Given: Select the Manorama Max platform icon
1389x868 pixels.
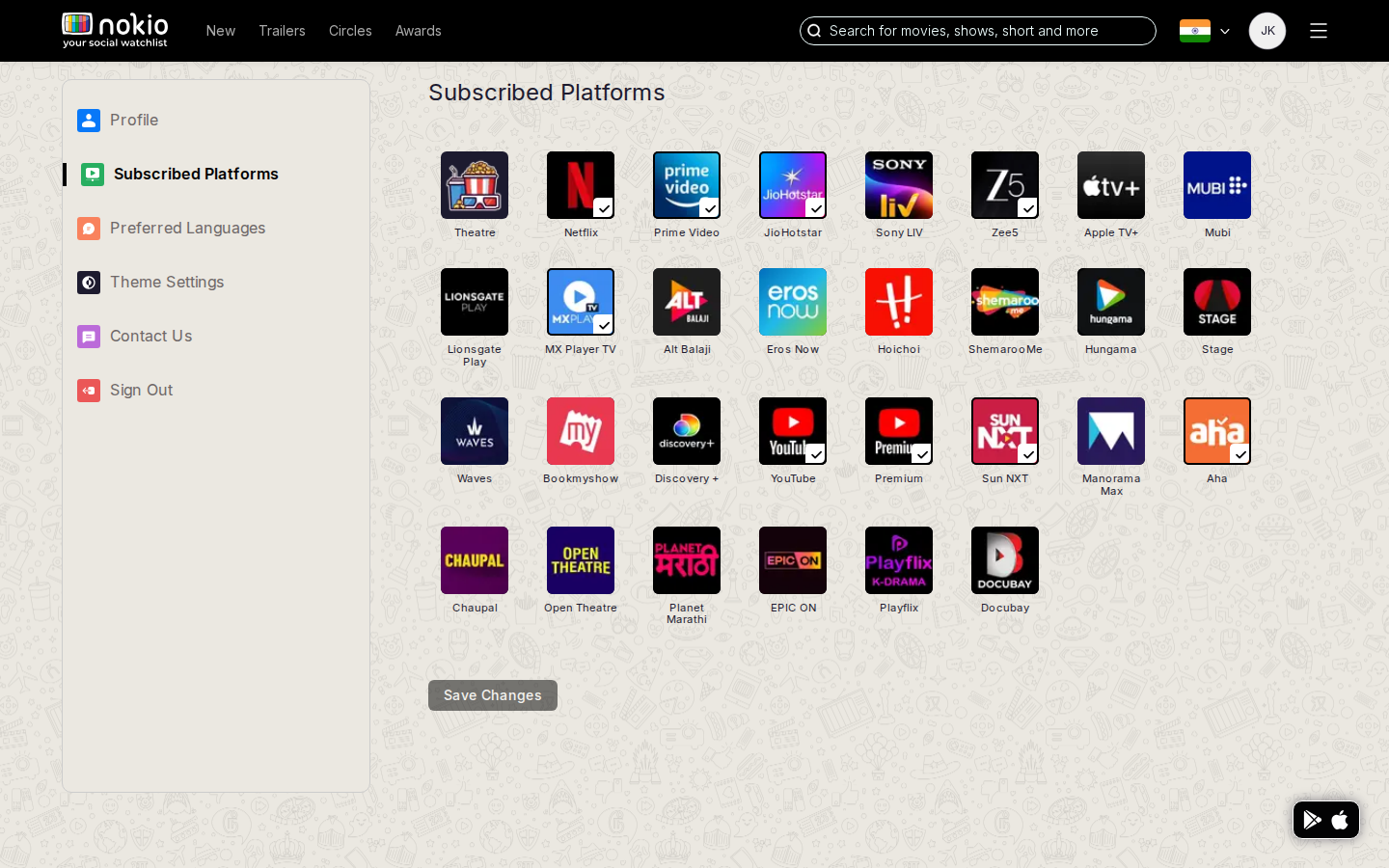Looking at the screenshot, I should [x=1111, y=431].
